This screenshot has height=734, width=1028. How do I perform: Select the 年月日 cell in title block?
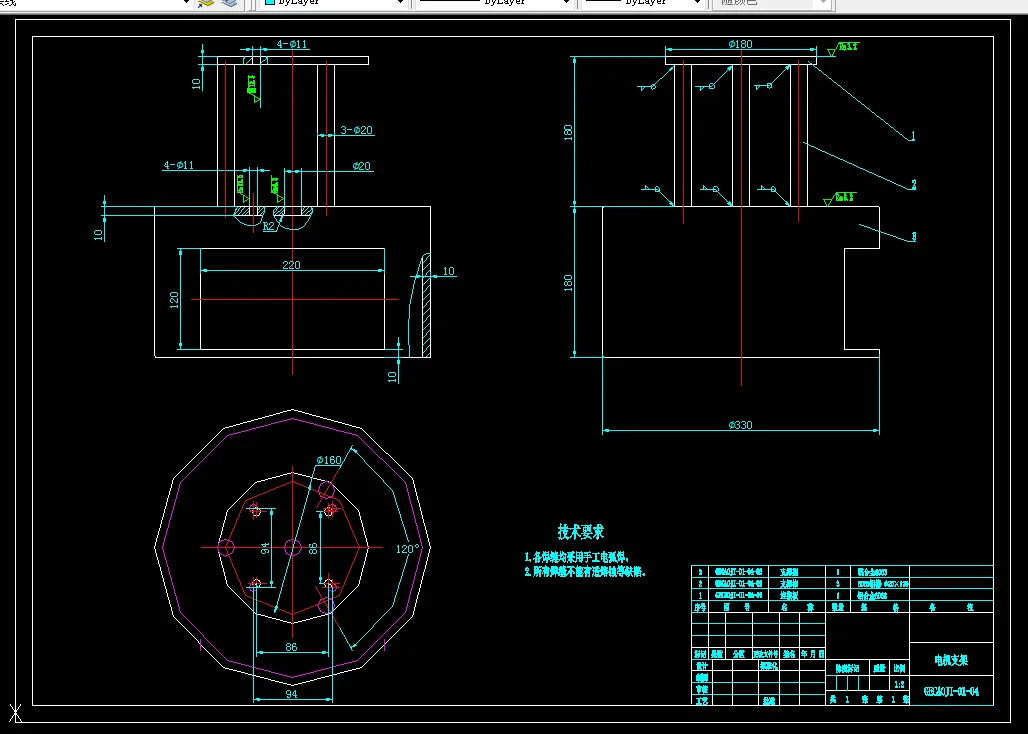pyautogui.click(x=812, y=654)
